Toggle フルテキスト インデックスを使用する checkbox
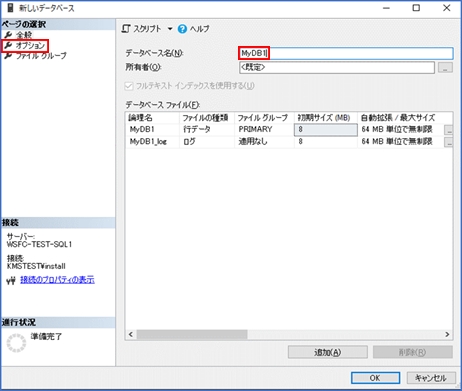The width and height of the screenshot is (462, 391). pos(129,86)
